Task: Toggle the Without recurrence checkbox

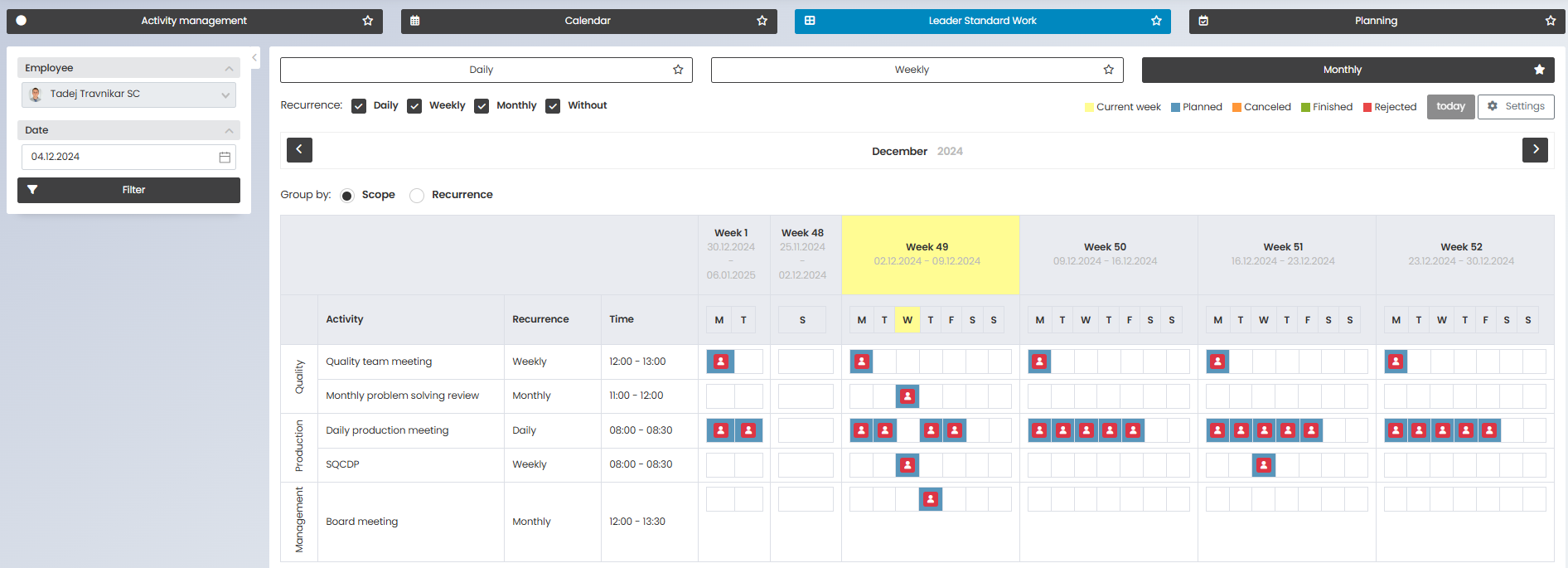Action: tap(553, 106)
